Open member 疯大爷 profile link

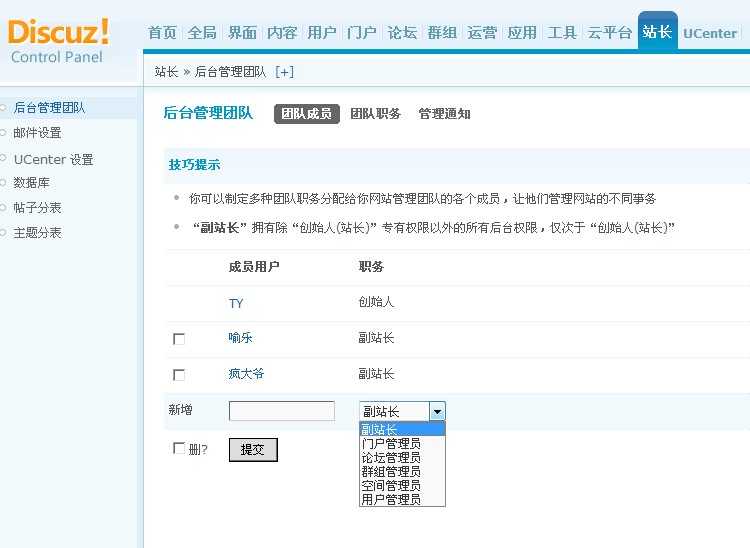[246, 373]
